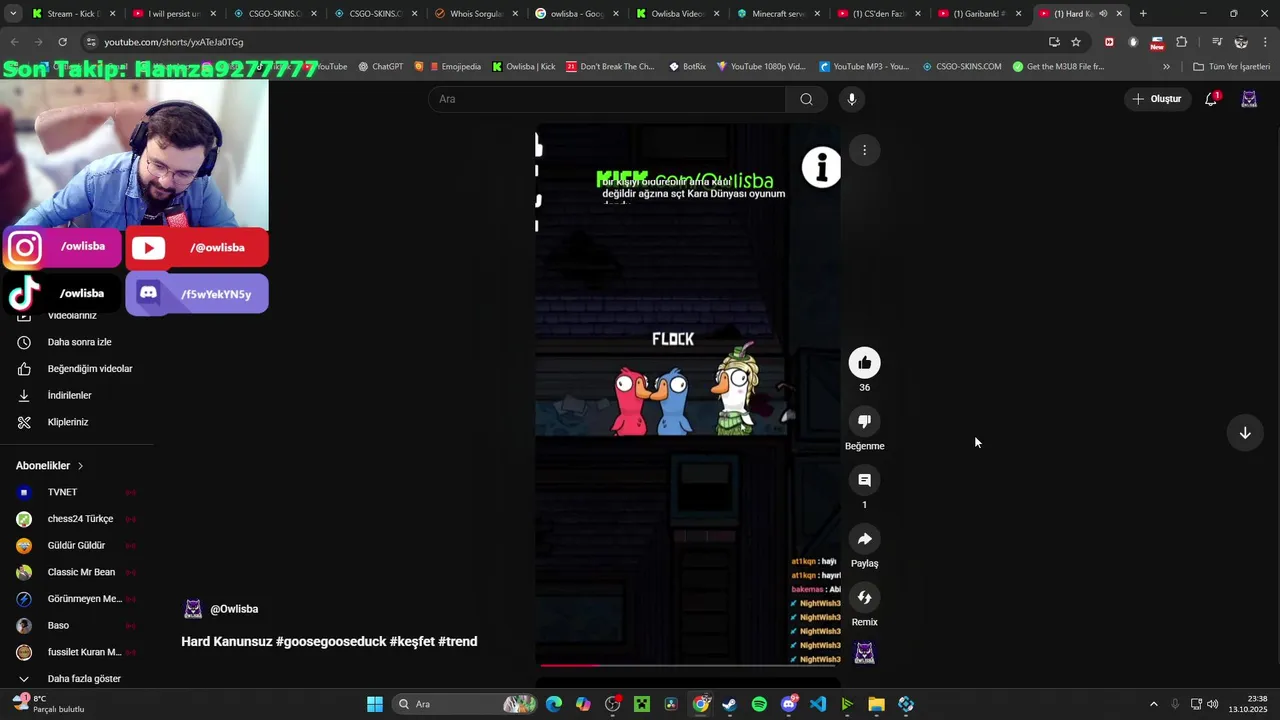
Task: Click the address bar URL
Action: 174,42
